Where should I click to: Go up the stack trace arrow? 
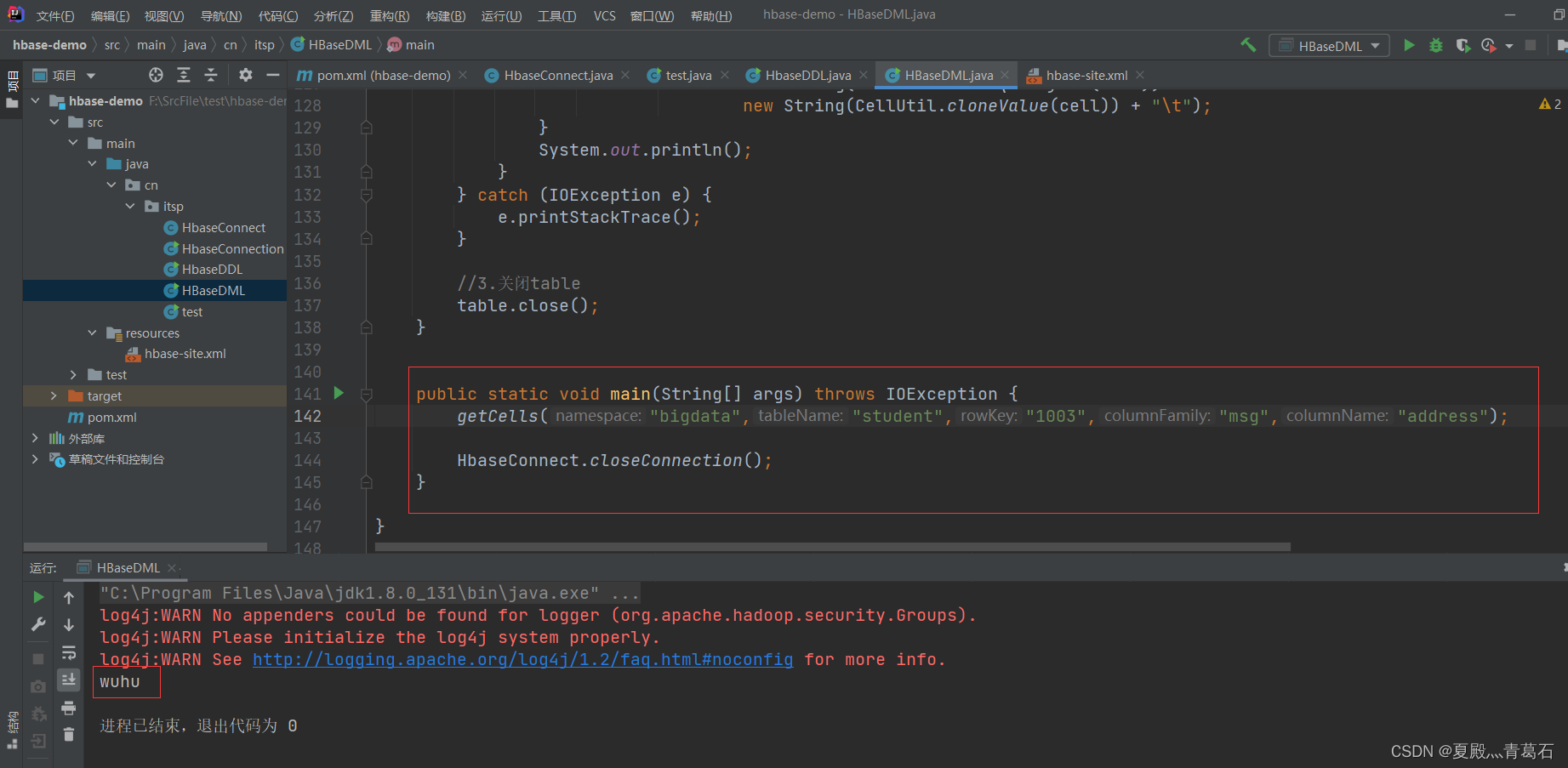point(69,598)
